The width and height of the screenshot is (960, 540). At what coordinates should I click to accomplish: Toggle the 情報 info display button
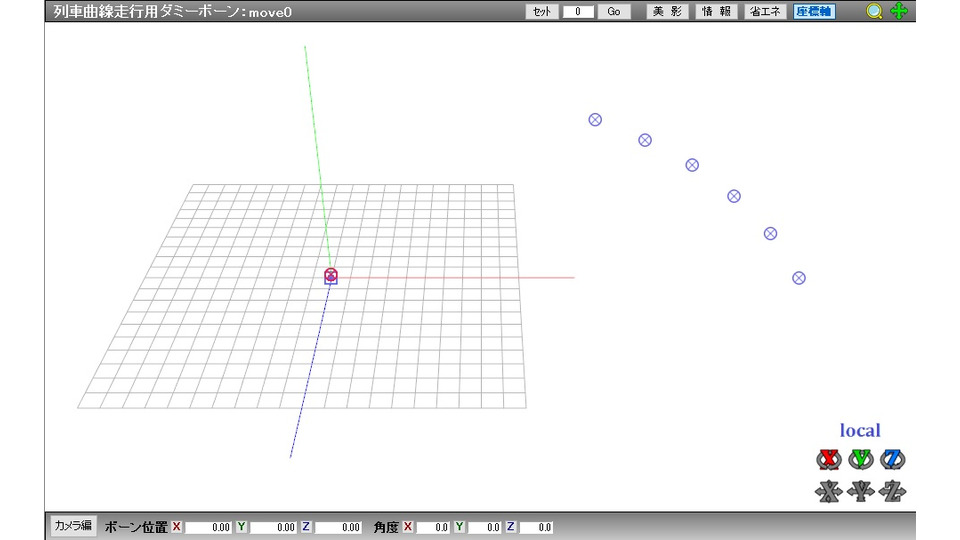coord(717,12)
